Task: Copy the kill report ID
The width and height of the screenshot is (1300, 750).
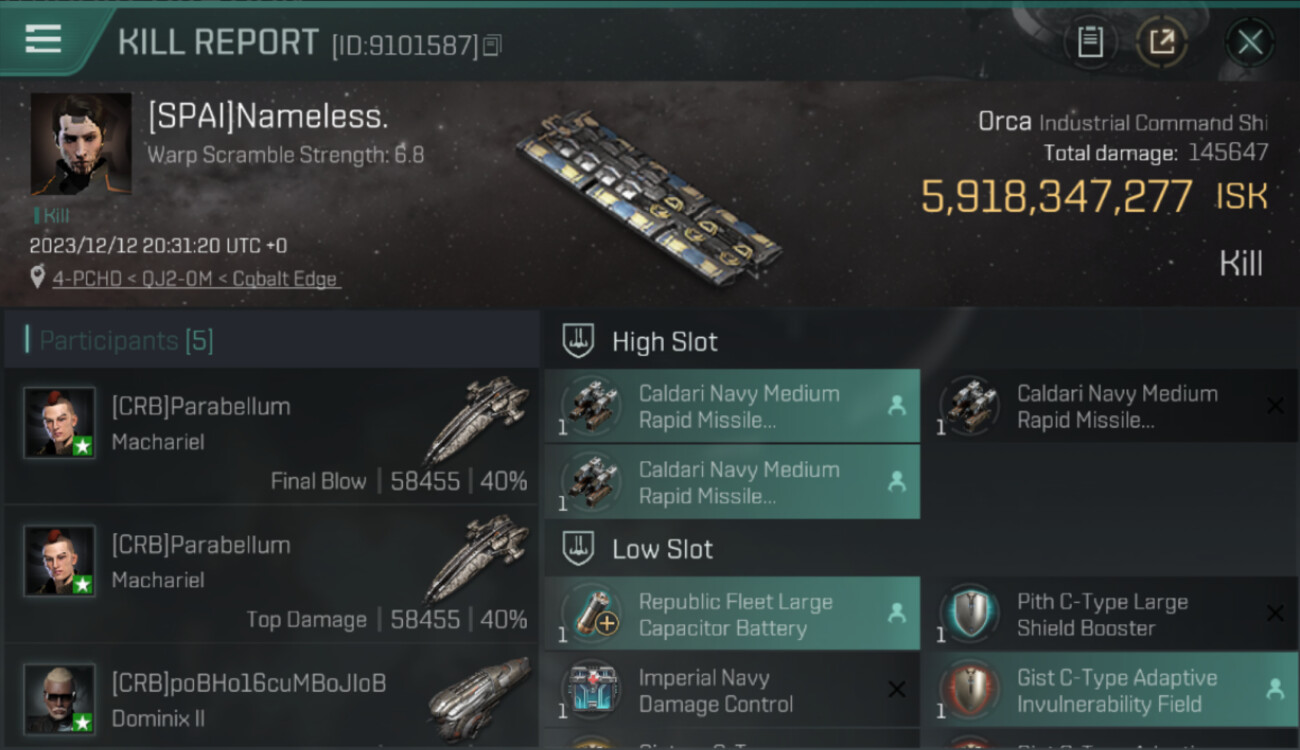Action: (x=491, y=45)
